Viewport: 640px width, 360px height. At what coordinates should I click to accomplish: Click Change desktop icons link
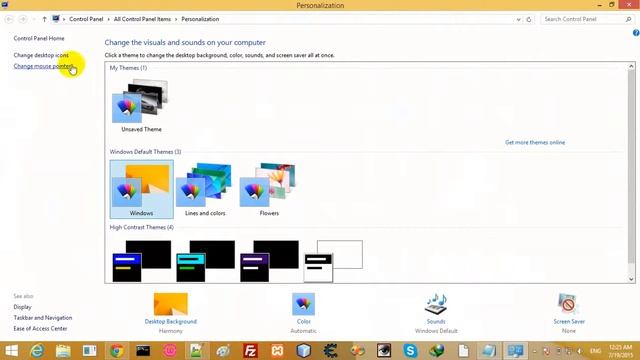click(41, 55)
